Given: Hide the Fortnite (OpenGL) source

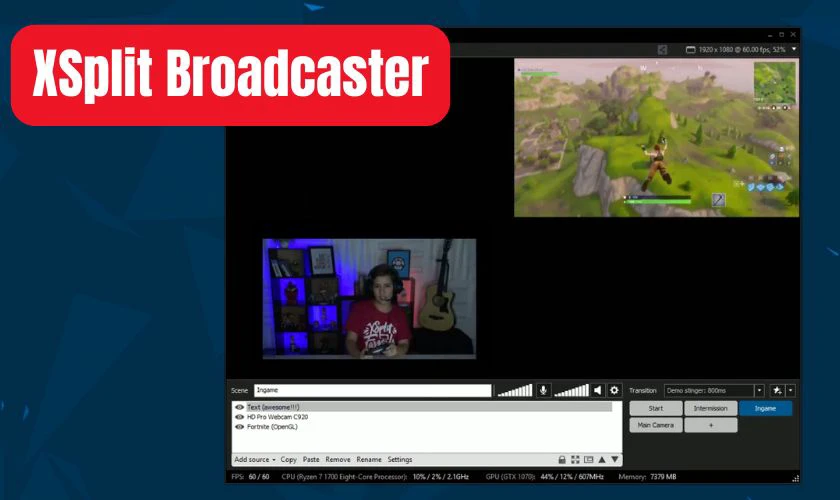Looking at the screenshot, I should (x=239, y=427).
